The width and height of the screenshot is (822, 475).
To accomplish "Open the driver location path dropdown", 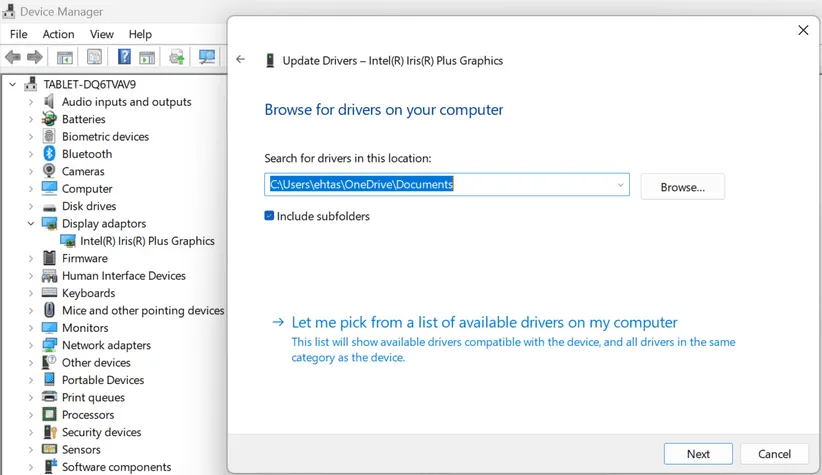I will [x=620, y=185].
